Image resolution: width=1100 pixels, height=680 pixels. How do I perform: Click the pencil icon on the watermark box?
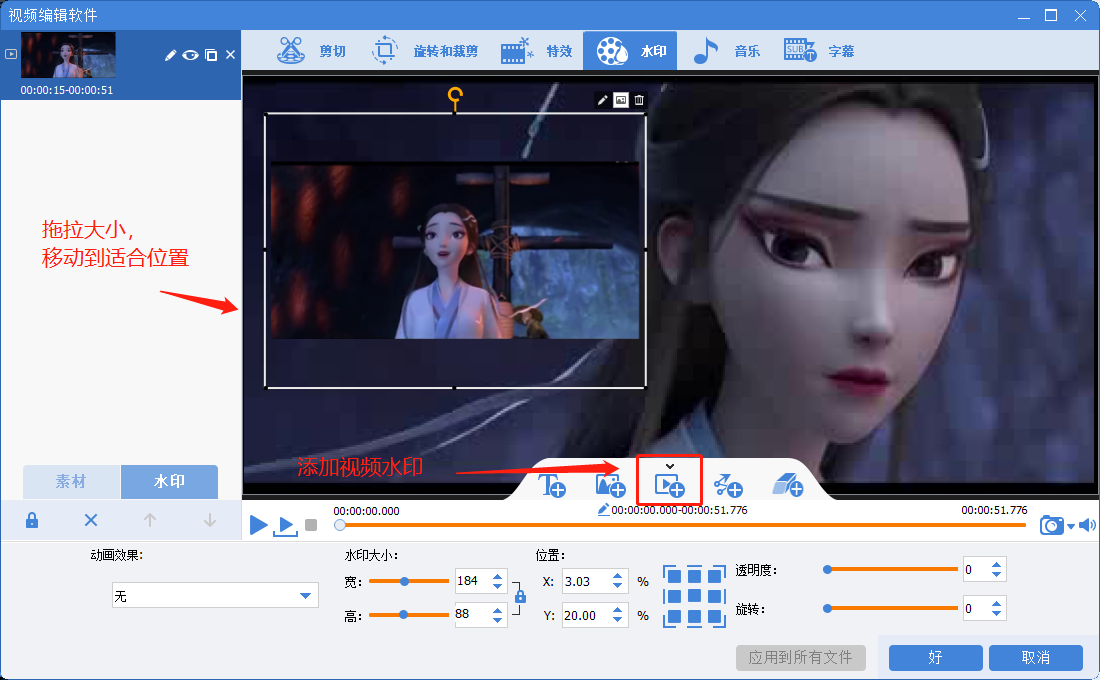coord(602,100)
